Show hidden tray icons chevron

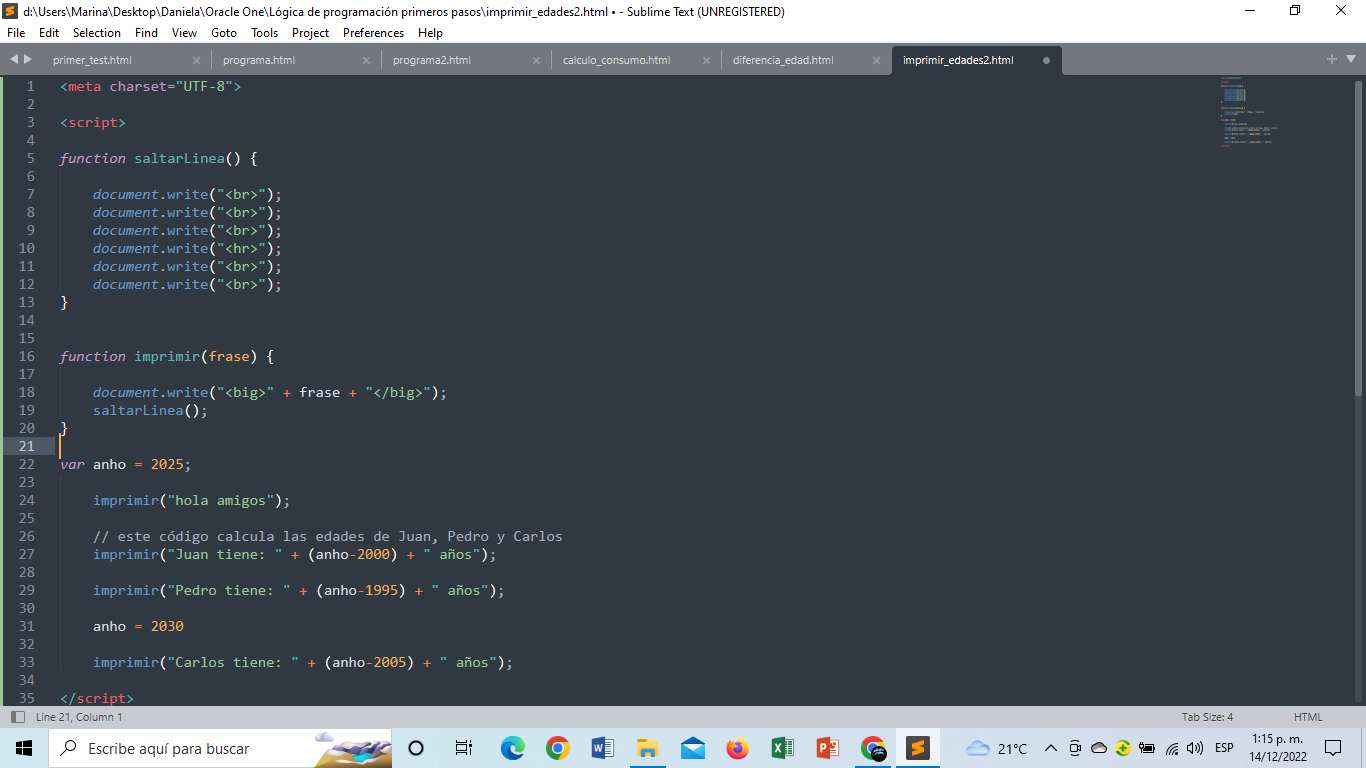click(x=1051, y=748)
